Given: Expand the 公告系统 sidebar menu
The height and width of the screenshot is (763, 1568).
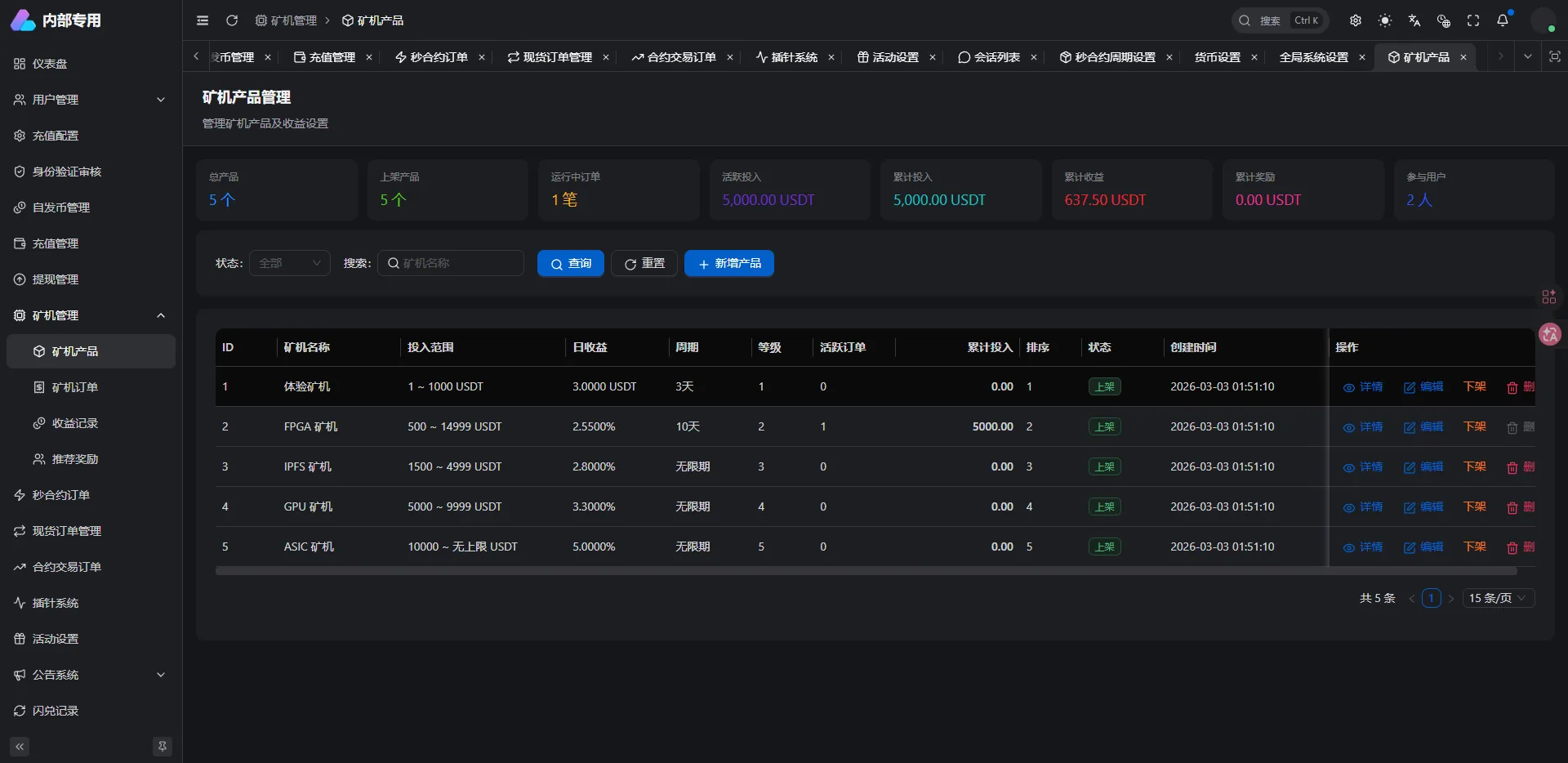Looking at the screenshot, I should (x=91, y=675).
